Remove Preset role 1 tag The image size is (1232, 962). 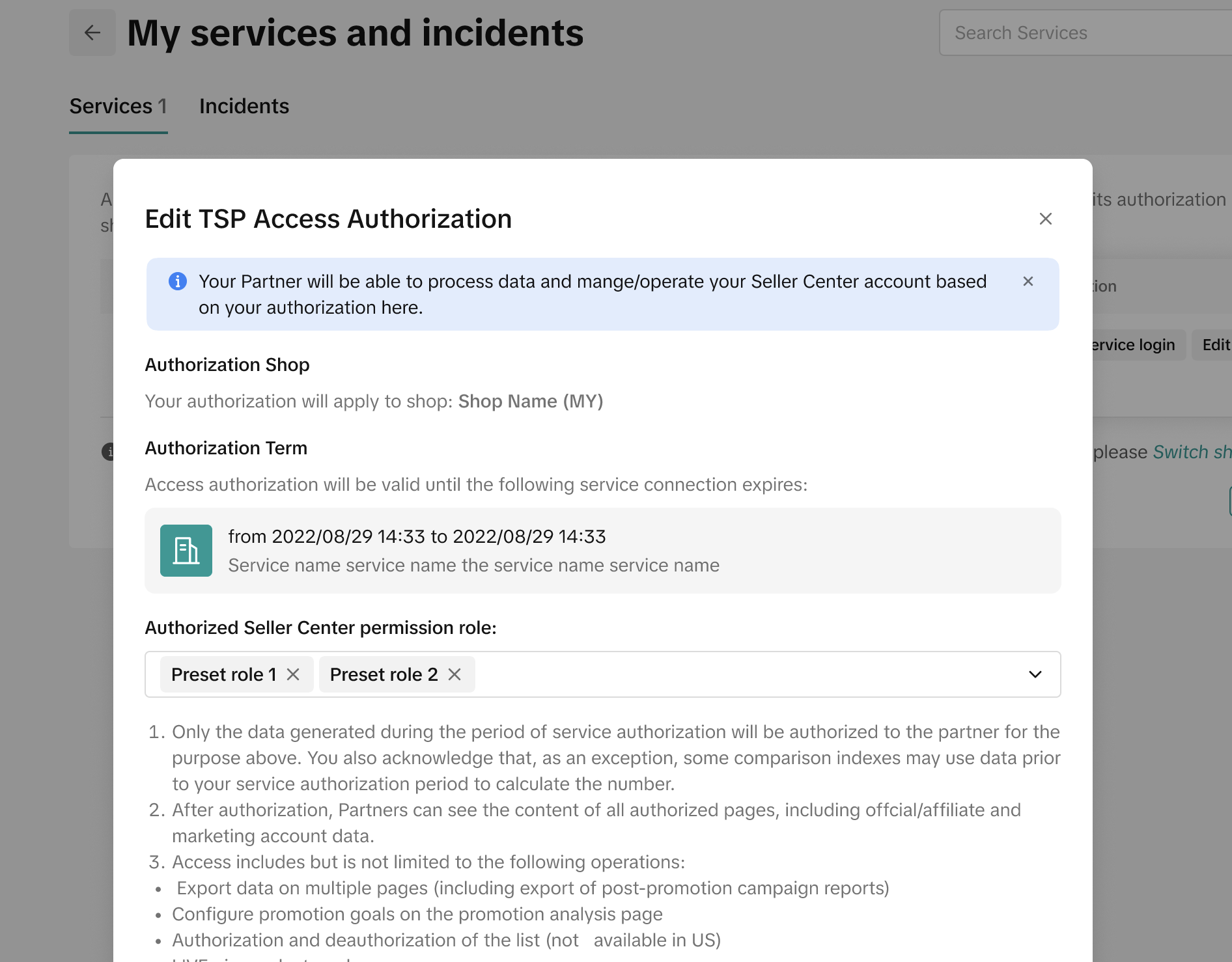(293, 674)
